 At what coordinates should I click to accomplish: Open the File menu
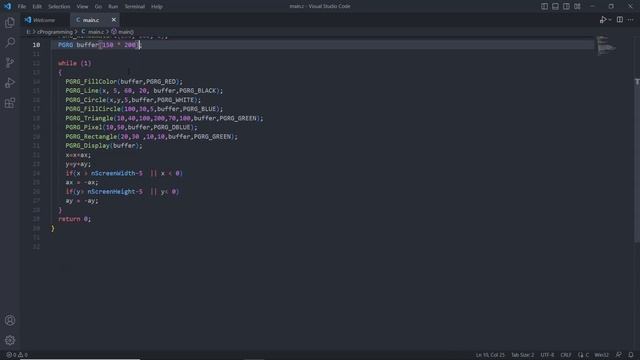pos(22,7)
